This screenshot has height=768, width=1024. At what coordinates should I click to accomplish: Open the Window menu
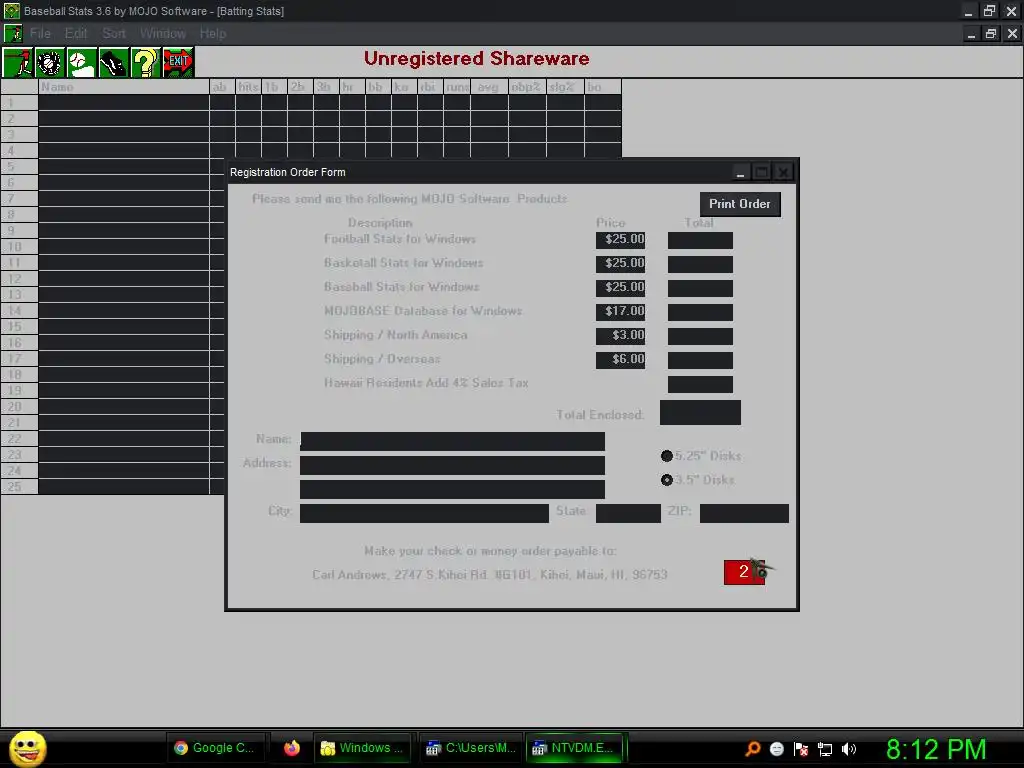click(x=163, y=33)
